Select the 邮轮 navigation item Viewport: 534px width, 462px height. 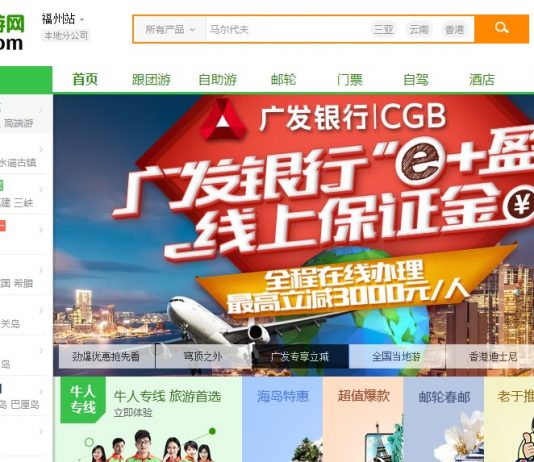(284, 80)
